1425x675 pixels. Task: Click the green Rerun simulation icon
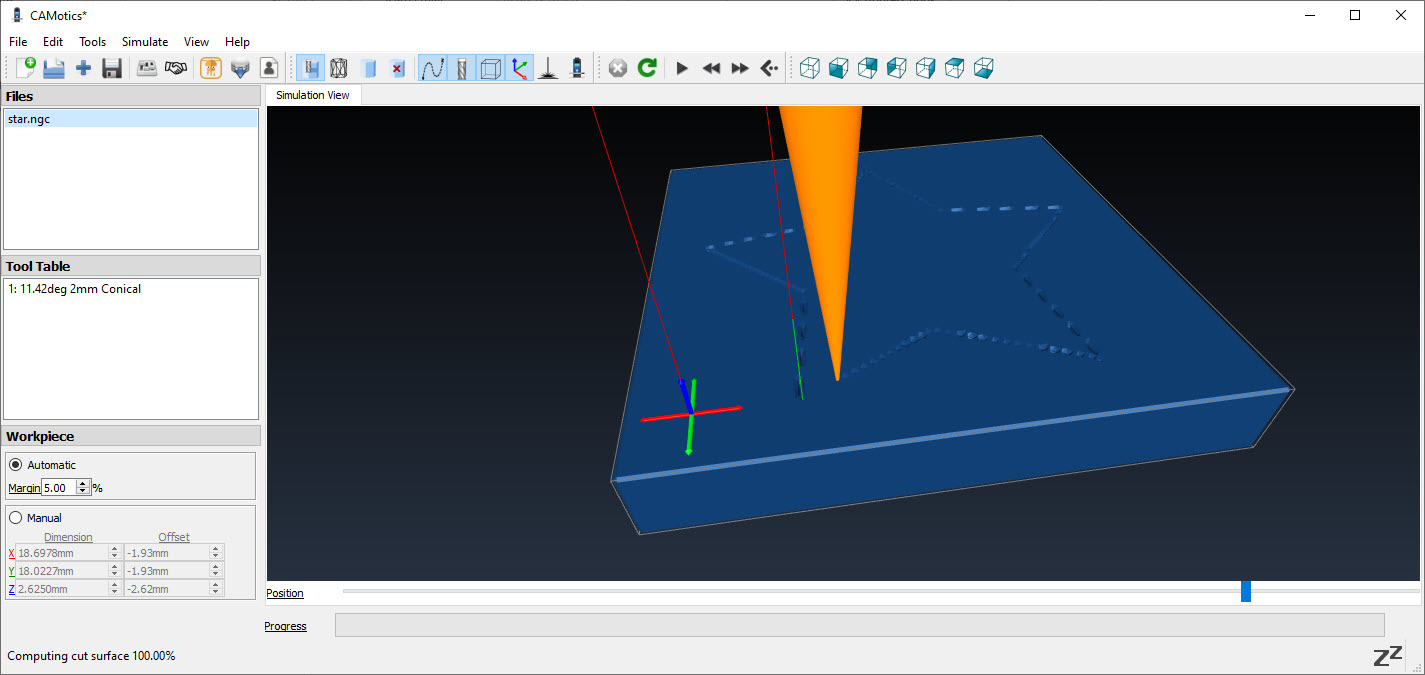[x=647, y=68]
